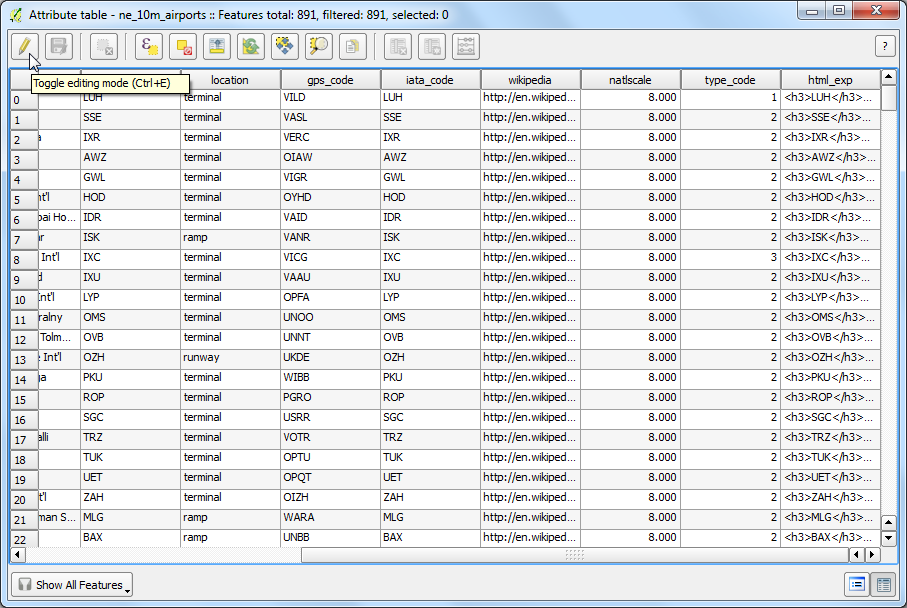Viewport: 907px width, 608px height.
Task: Open the field calculator abacus icon
Action: click(x=466, y=46)
